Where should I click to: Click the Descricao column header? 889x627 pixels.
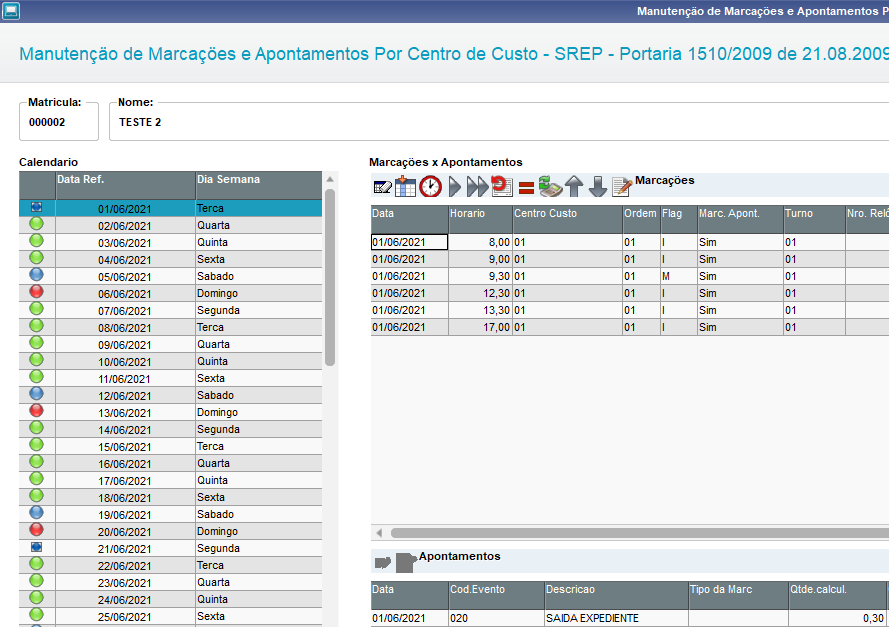(x=616, y=595)
